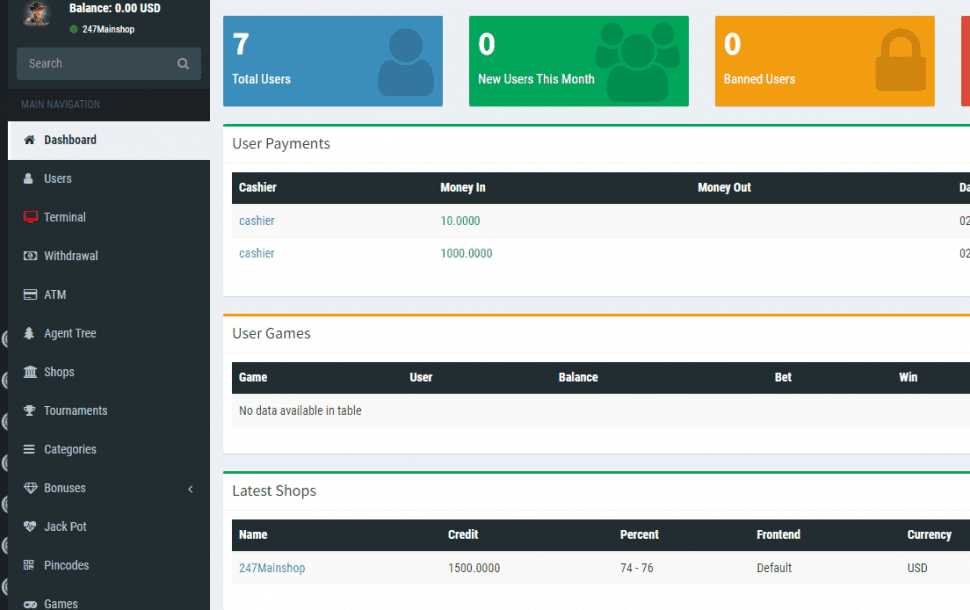Focus the sidebar Search field
The image size is (970, 610).
click(x=95, y=64)
